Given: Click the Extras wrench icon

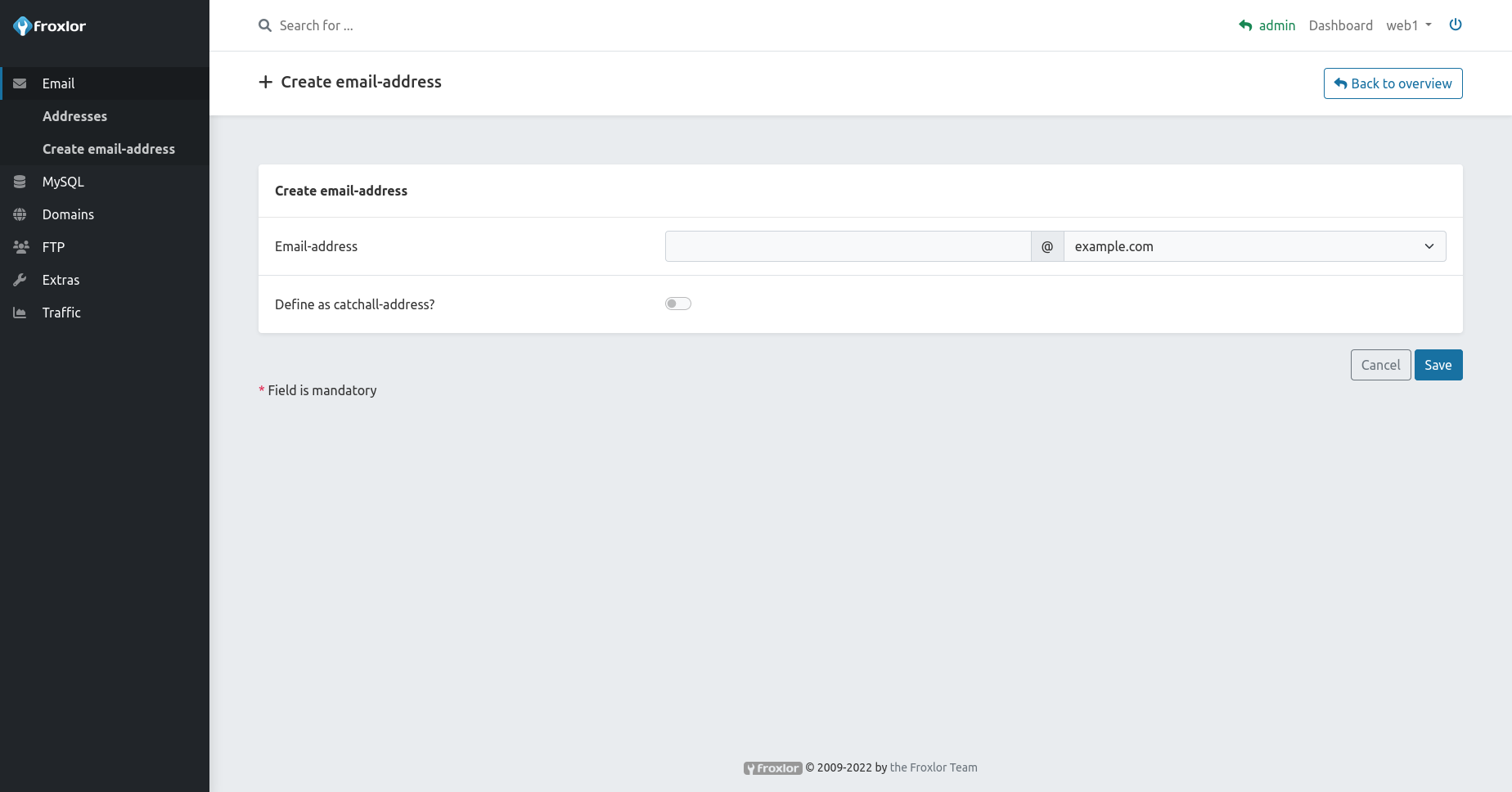Looking at the screenshot, I should (20, 280).
